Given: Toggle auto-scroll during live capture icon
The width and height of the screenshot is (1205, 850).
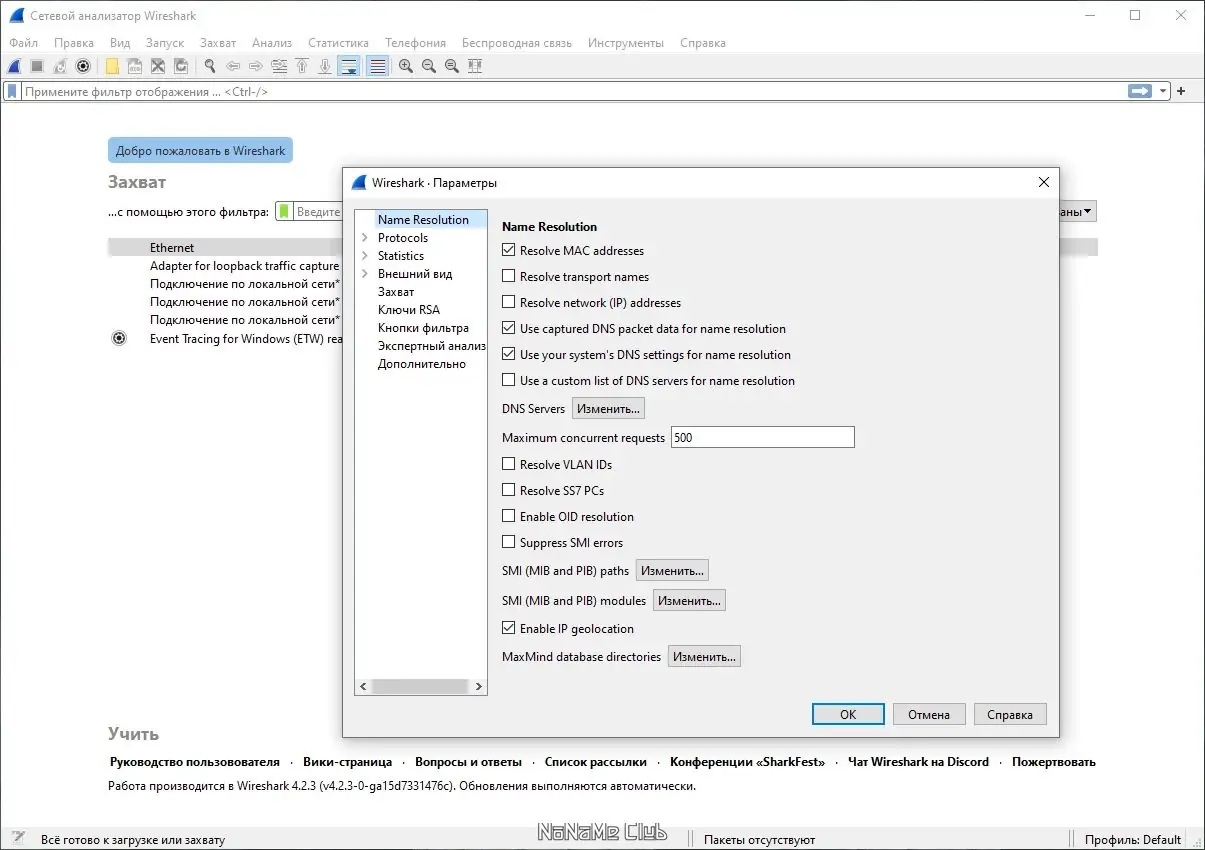Looking at the screenshot, I should tap(349, 66).
